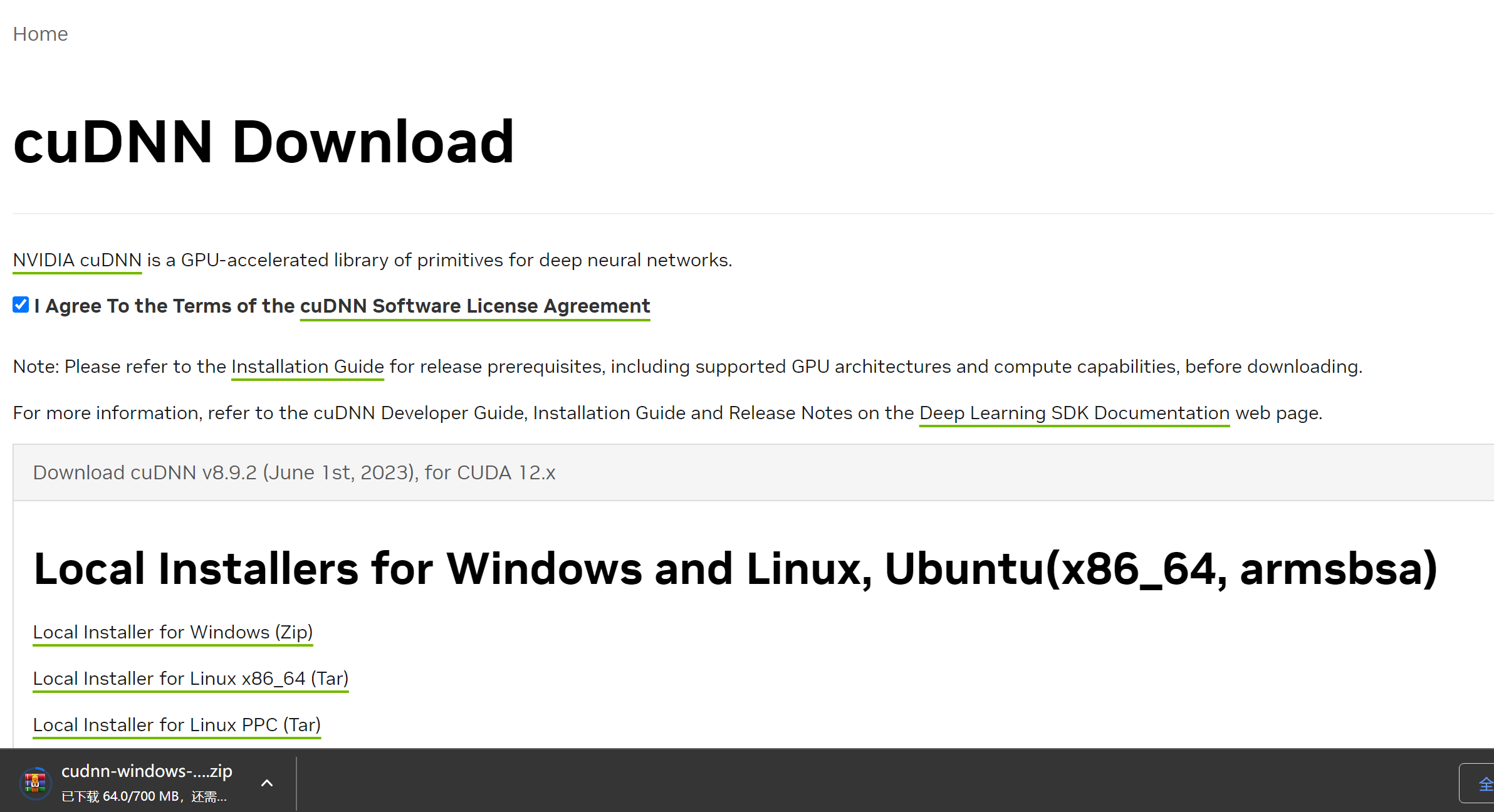1494x812 pixels.
Task: Click the cuDNN Download page heading
Action: (x=263, y=142)
